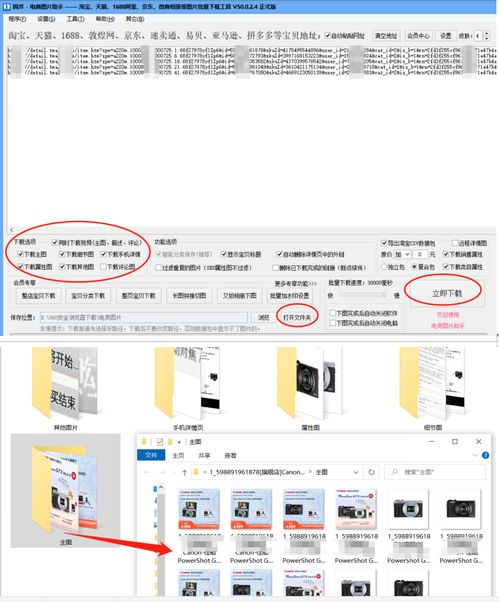The height and width of the screenshot is (602, 499).
Task: Click the 电商图片助手 pink link
Action: [448, 326]
